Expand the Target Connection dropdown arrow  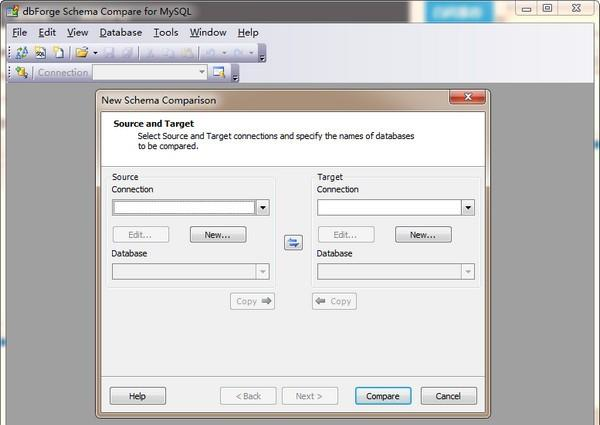468,208
